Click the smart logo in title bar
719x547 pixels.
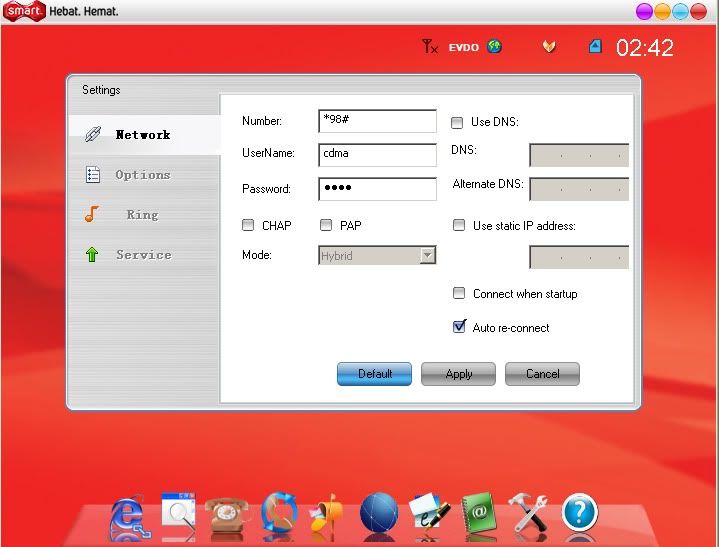coord(24,11)
